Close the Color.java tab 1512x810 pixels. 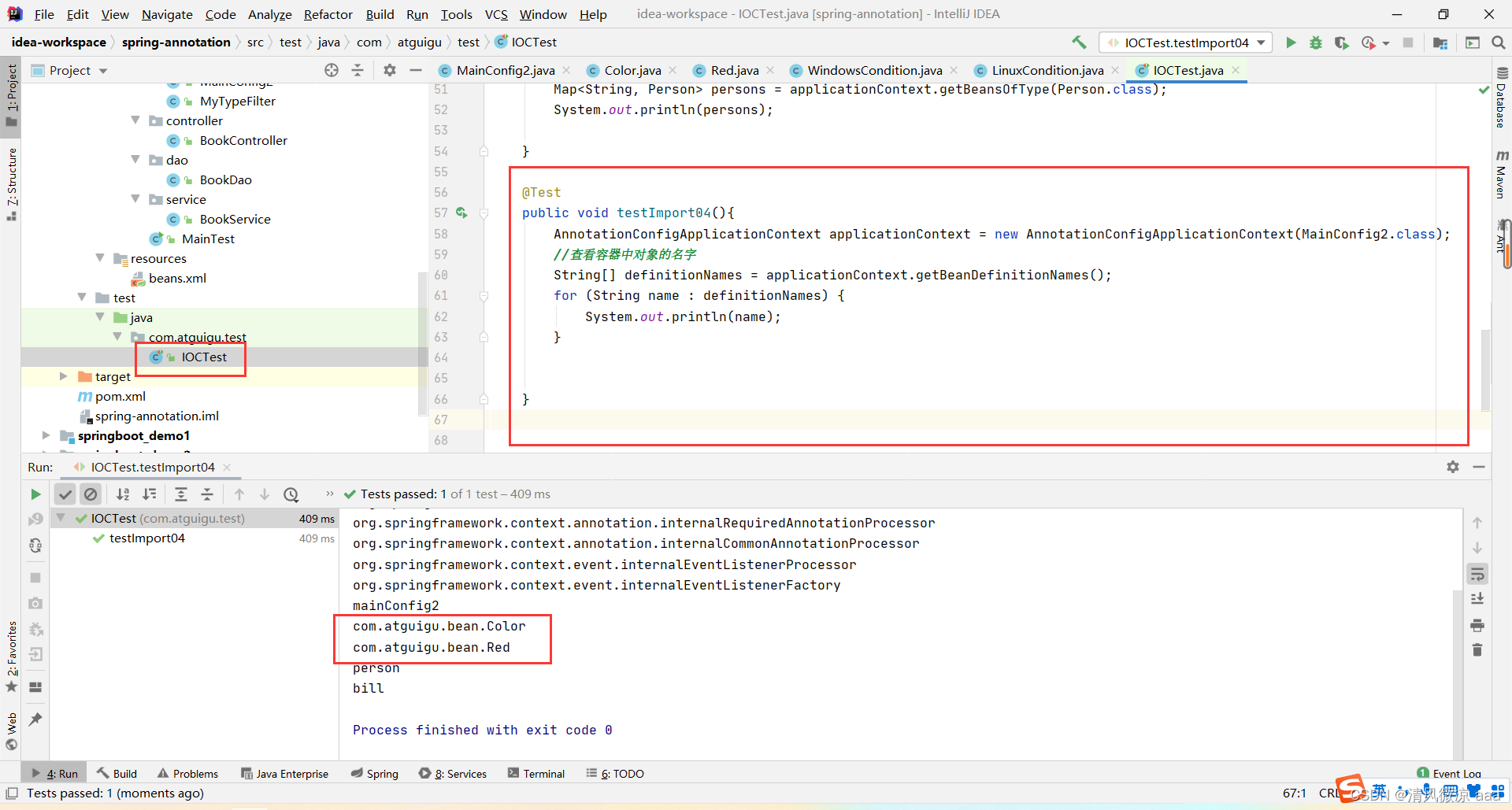(672, 70)
